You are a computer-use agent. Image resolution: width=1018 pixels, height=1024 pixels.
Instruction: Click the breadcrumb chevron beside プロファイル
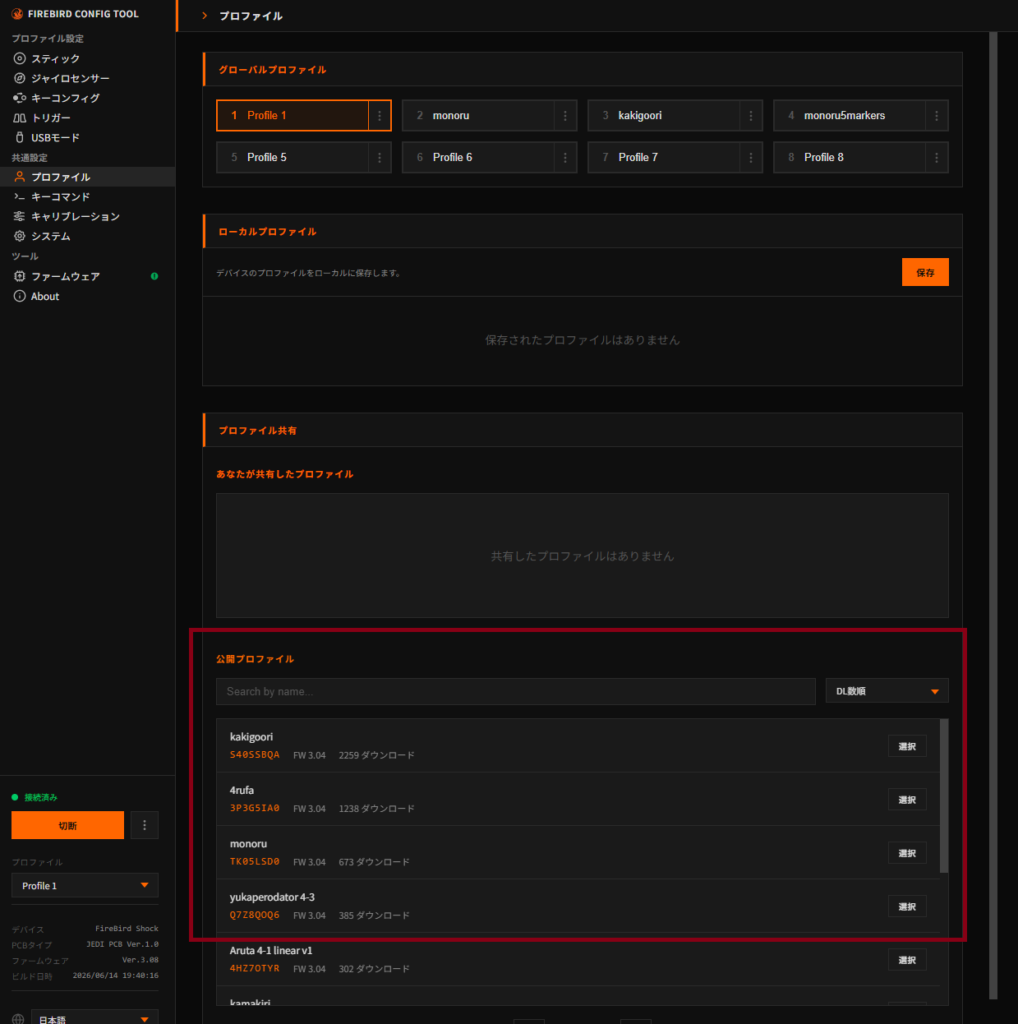(204, 16)
